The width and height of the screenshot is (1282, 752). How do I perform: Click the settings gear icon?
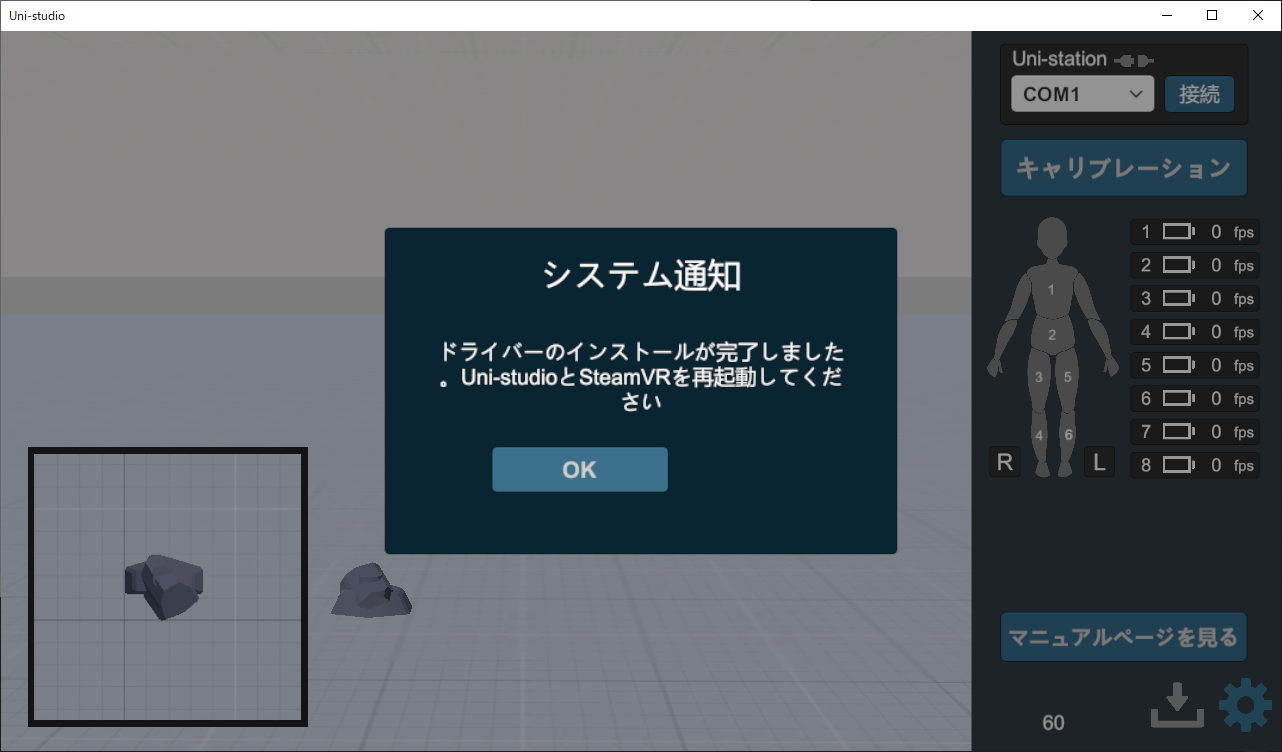(x=1245, y=706)
